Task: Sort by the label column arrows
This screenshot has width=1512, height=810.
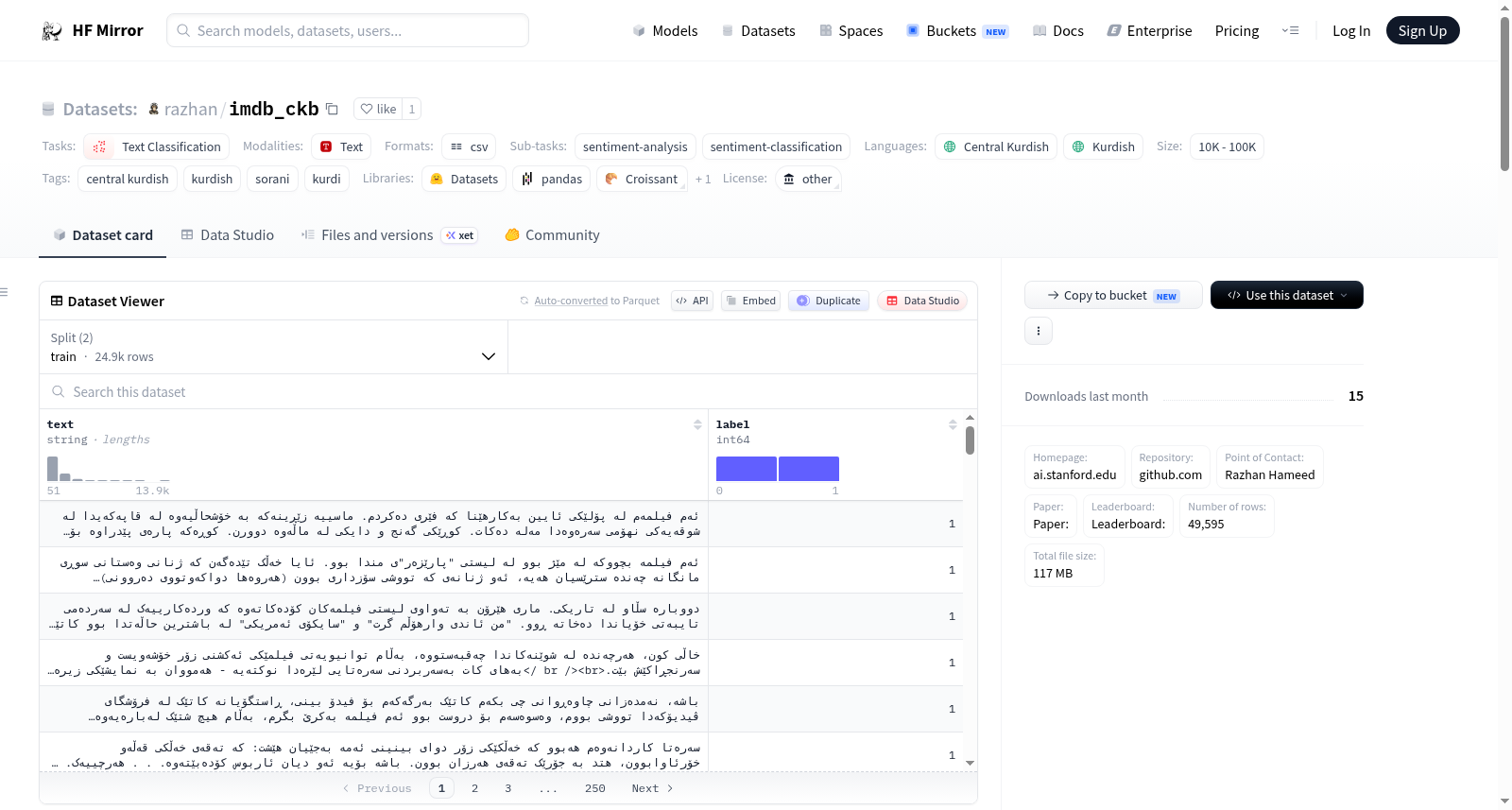Action: (x=953, y=424)
